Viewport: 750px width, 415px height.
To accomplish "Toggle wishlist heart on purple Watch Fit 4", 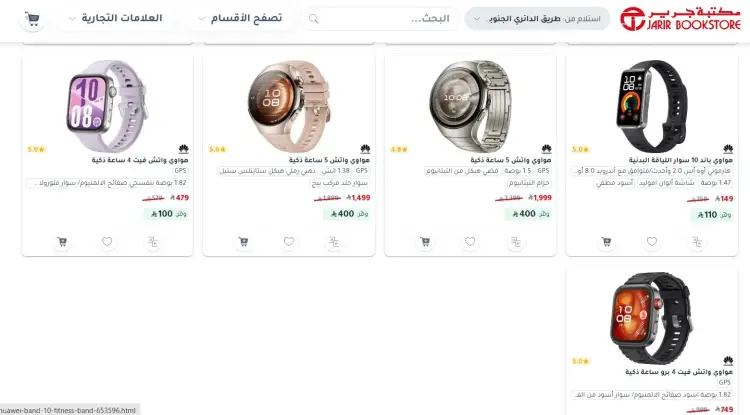I will [x=107, y=242].
